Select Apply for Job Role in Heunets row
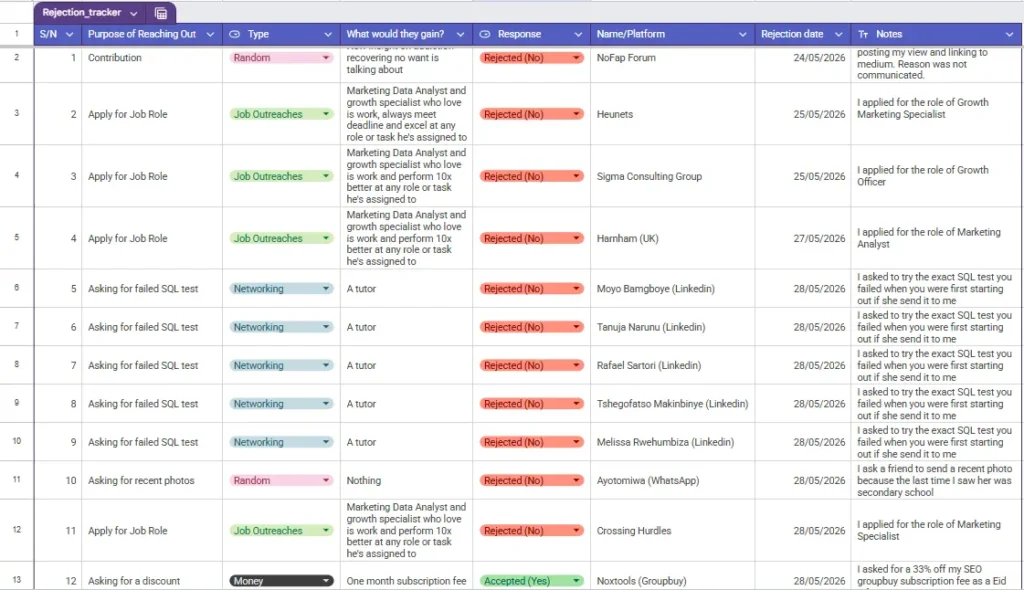The width and height of the screenshot is (1024, 590). click(x=152, y=114)
